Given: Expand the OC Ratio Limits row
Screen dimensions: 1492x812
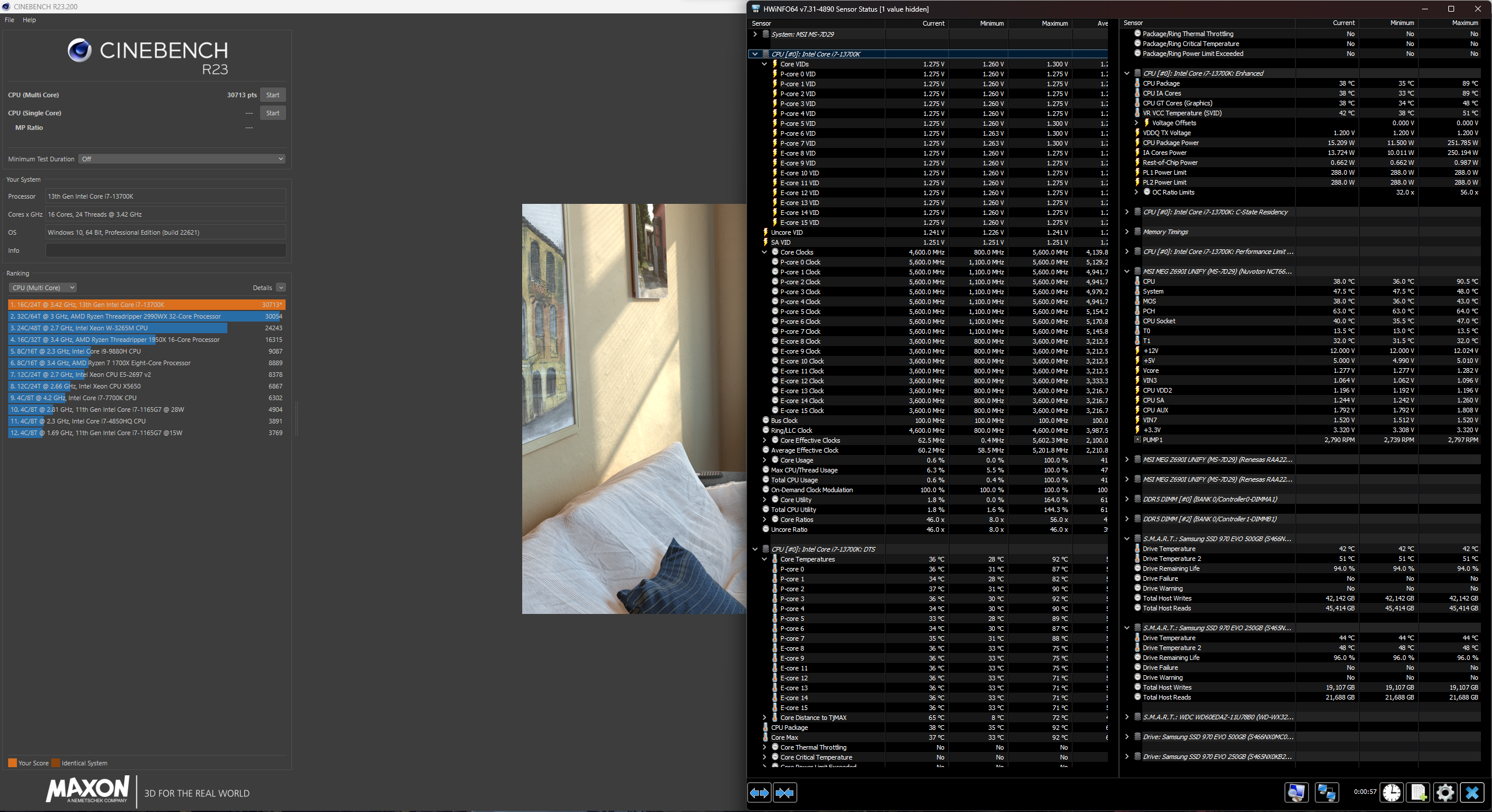Looking at the screenshot, I should 1136,192.
